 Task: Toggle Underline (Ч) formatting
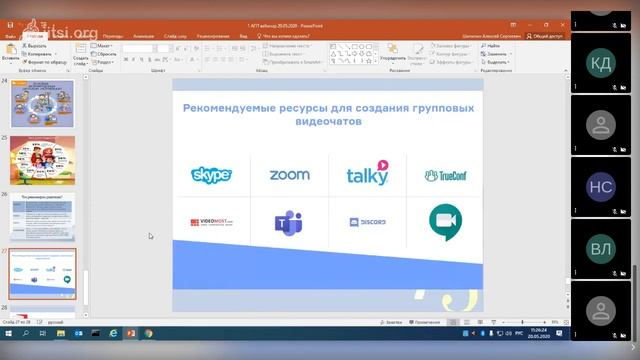pyautogui.click(x=141, y=60)
